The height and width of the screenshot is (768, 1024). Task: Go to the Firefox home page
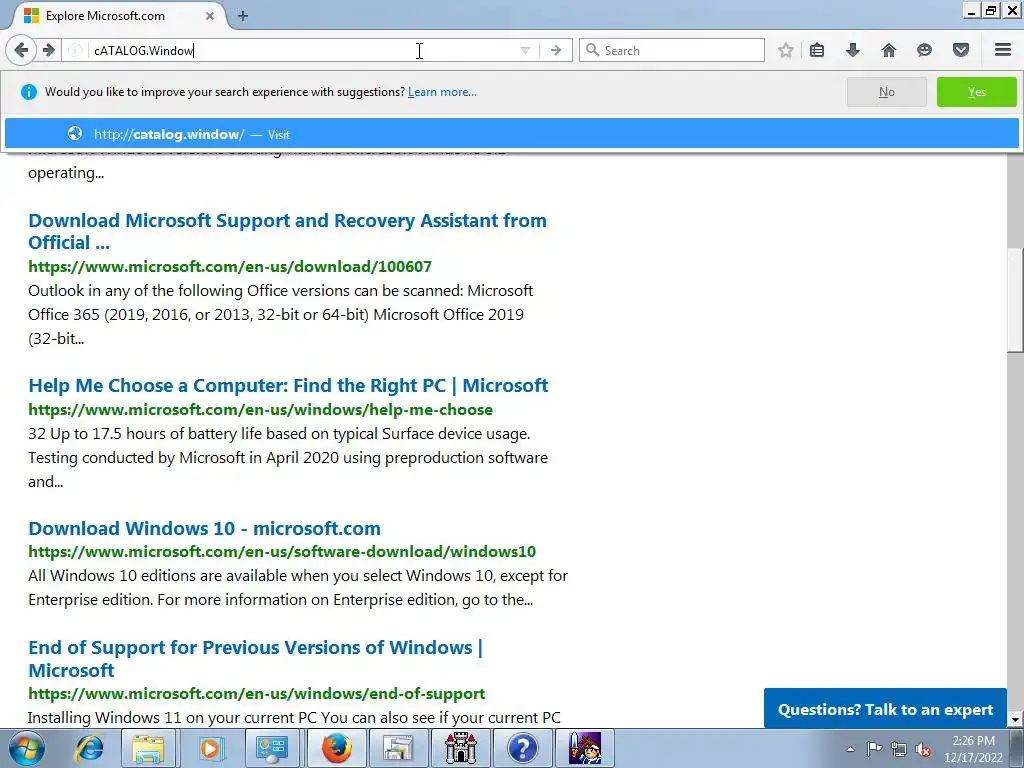(x=889, y=50)
